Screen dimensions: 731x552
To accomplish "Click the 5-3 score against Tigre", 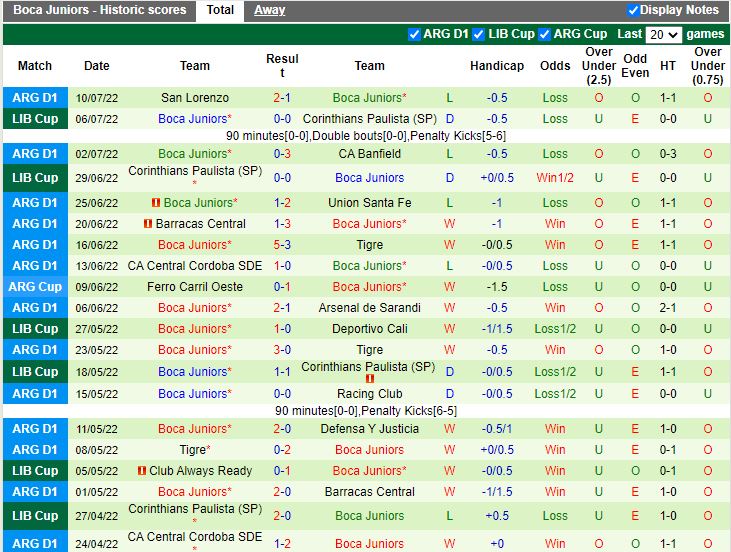I will [282, 245].
